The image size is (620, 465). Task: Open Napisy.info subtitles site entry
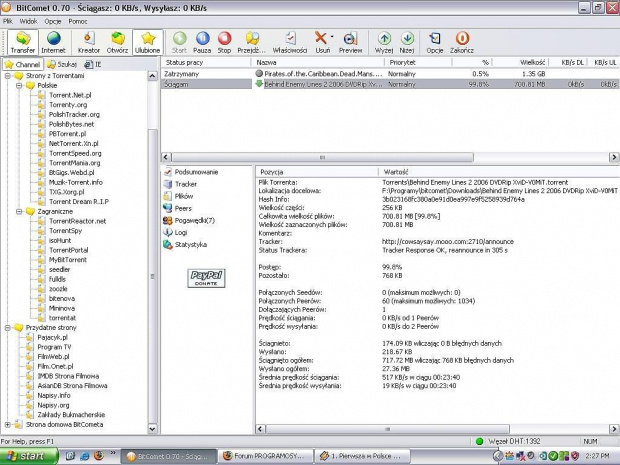(x=54, y=395)
